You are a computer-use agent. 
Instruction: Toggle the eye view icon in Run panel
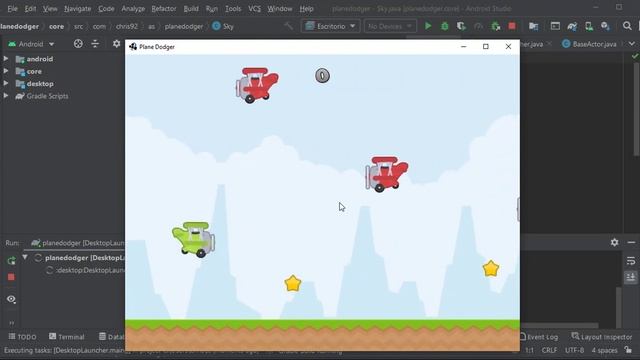tap(11, 299)
